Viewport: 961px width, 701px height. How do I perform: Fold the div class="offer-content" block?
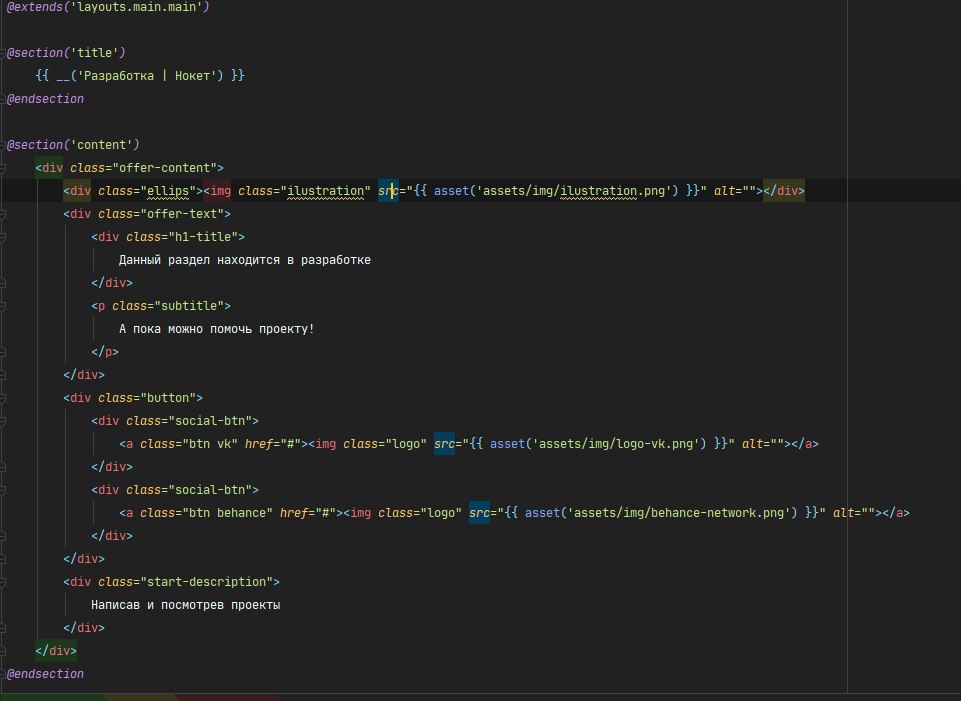[x=3, y=168]
